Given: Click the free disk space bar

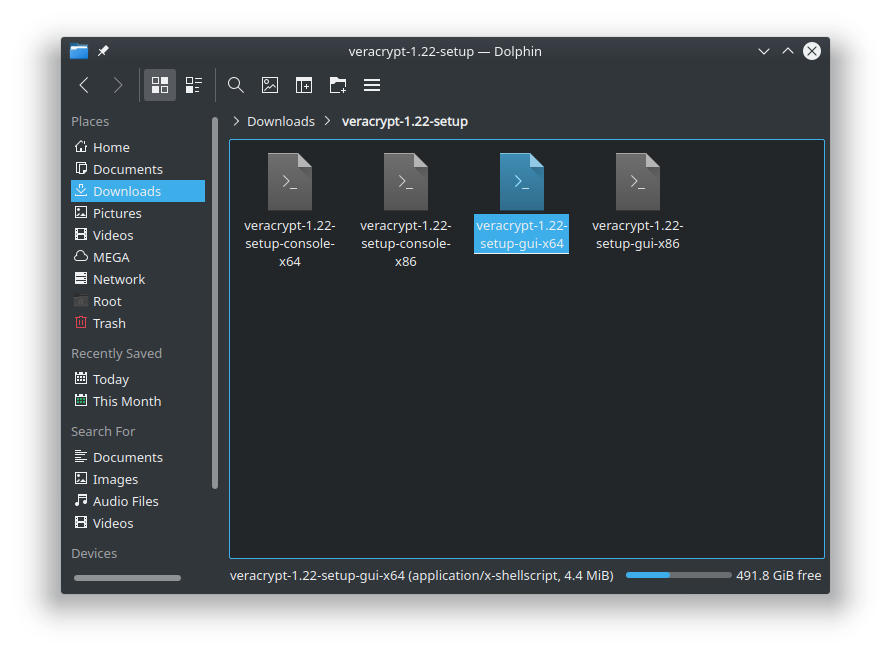Looking at the screenshot, I should tap(678, 575).
